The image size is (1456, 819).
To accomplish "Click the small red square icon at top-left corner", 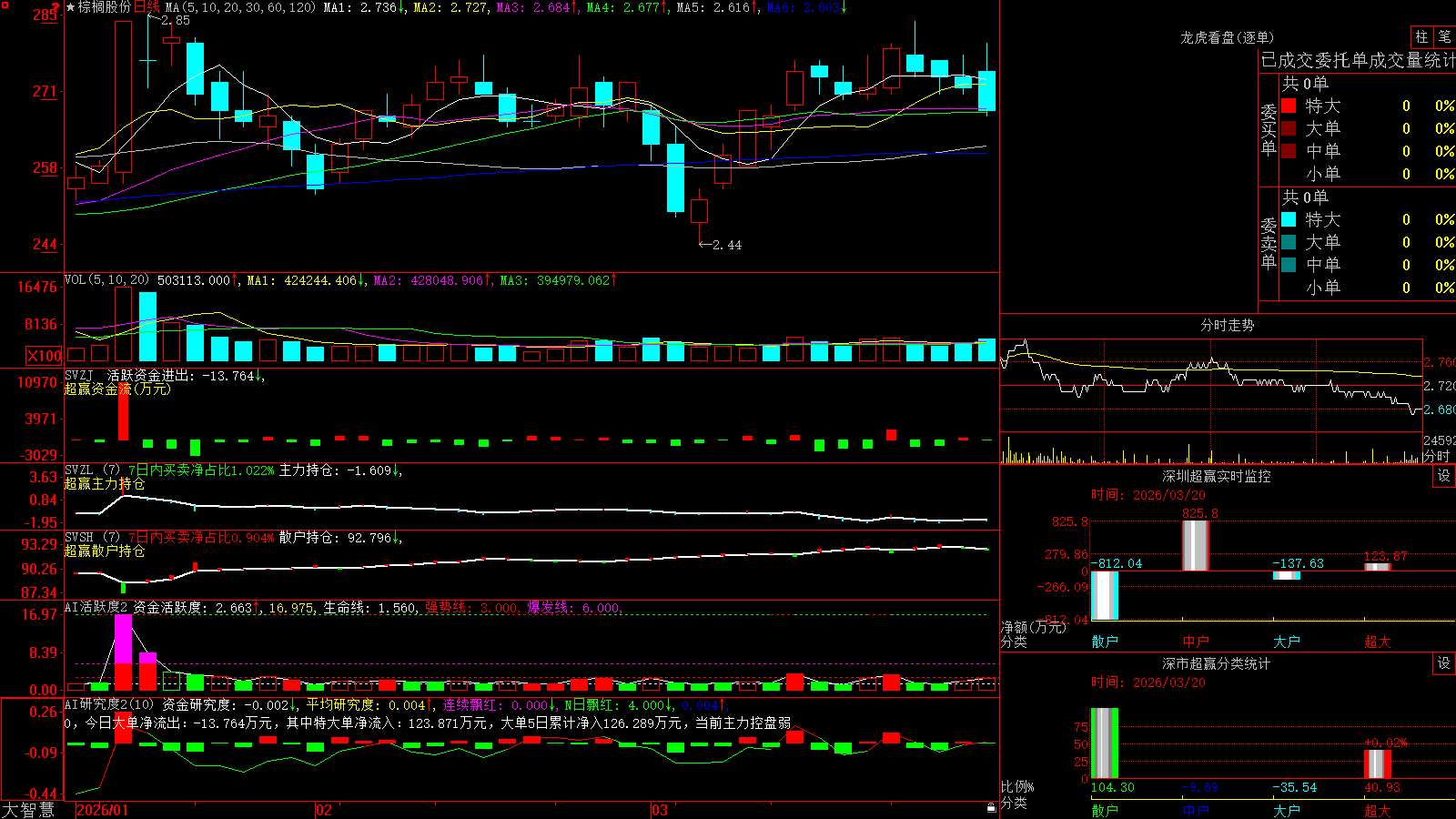I will (x=5, y=5).
